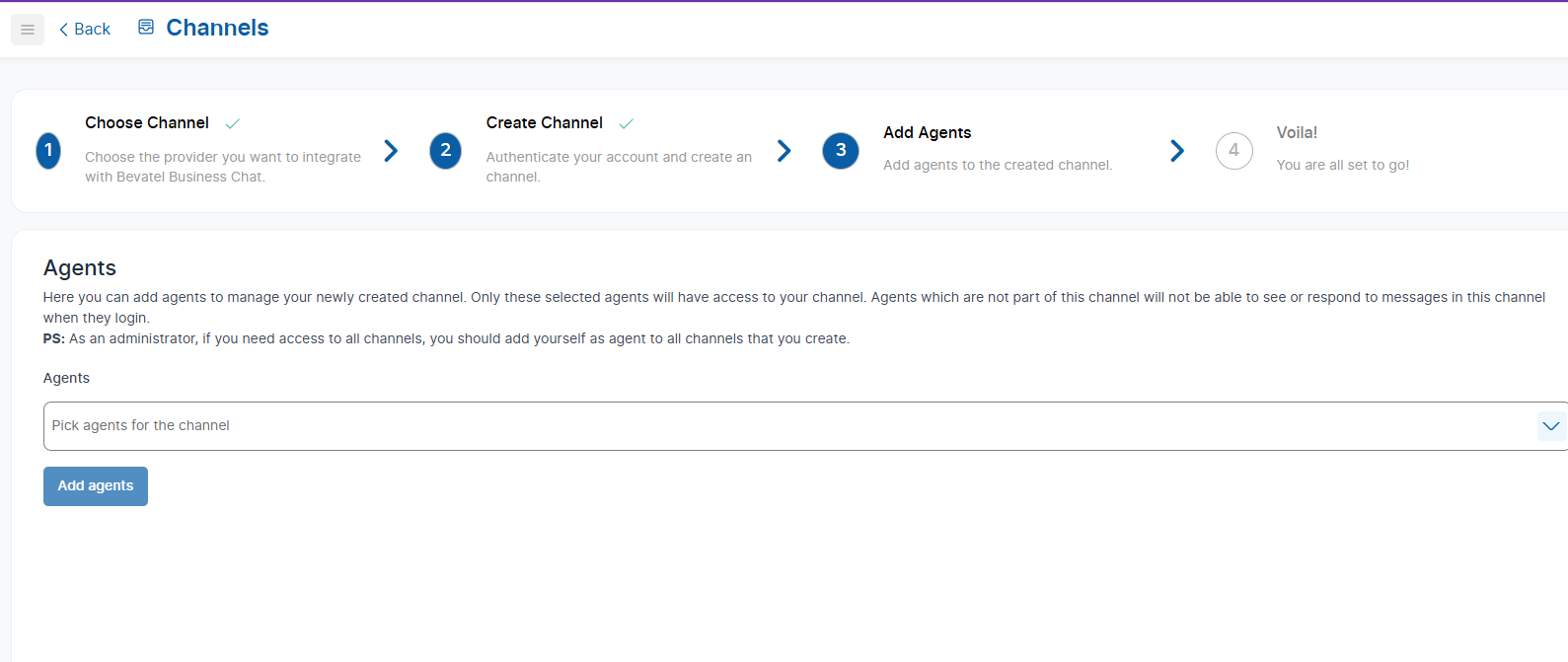Click chevron arrow after Add Agents step
The image size is (1568, 662).
click(x=1177, y=151)
